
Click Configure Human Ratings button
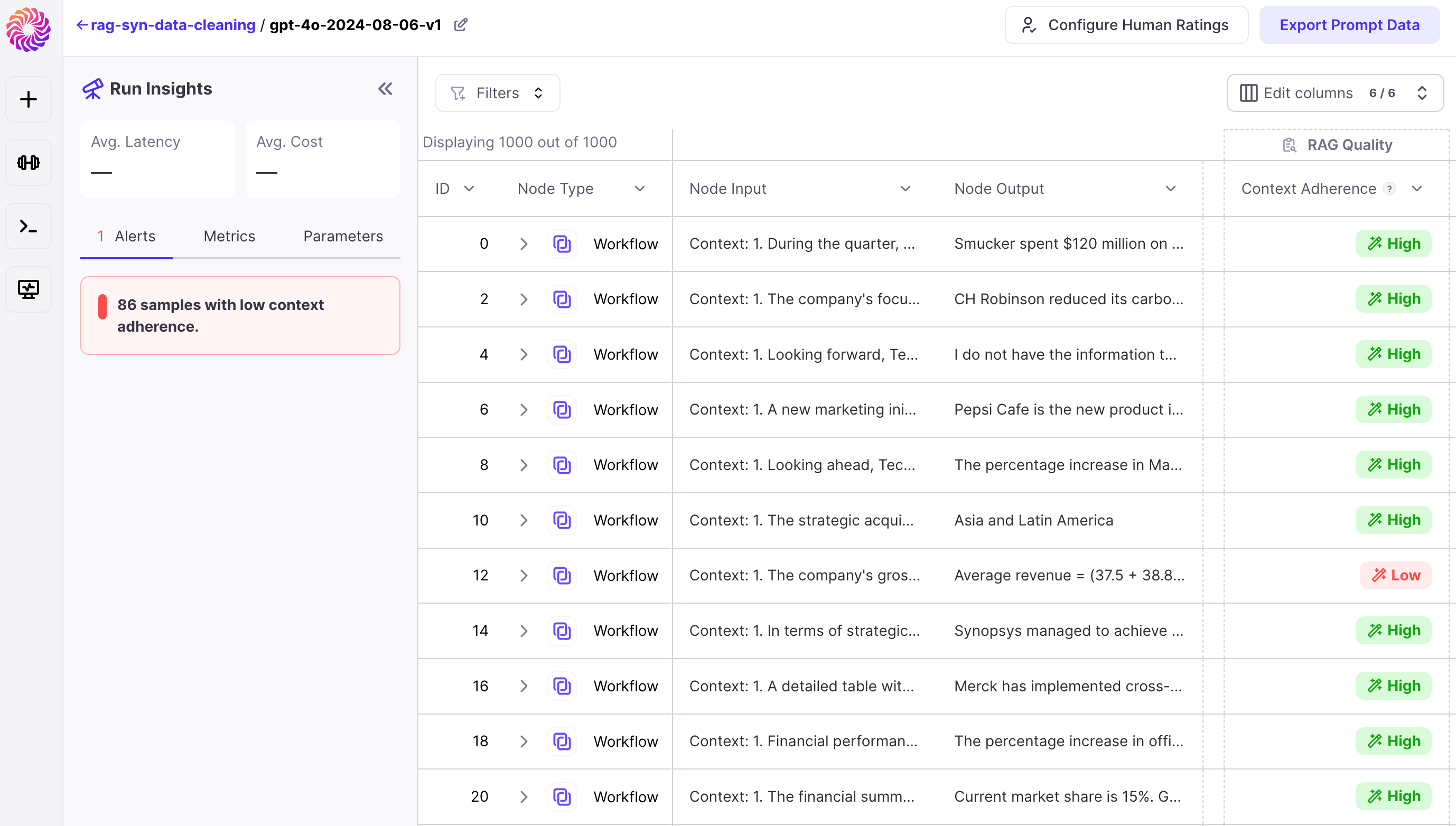(1126, 25)
